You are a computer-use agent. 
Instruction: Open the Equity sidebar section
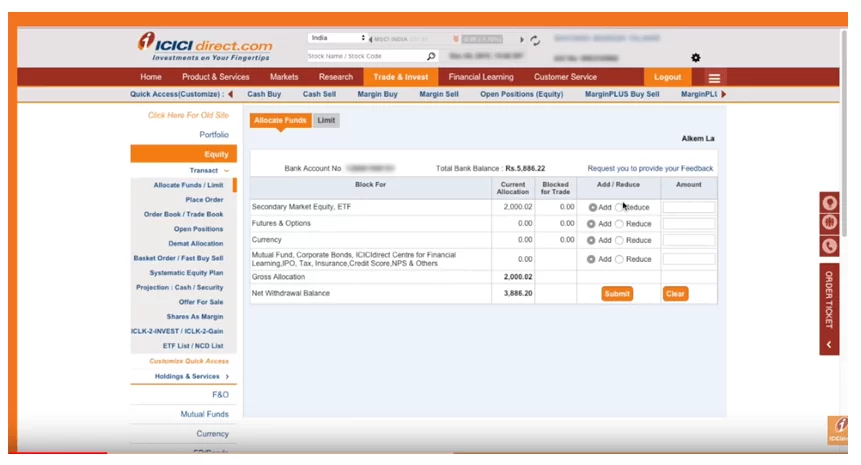click(x=183, y=154)
